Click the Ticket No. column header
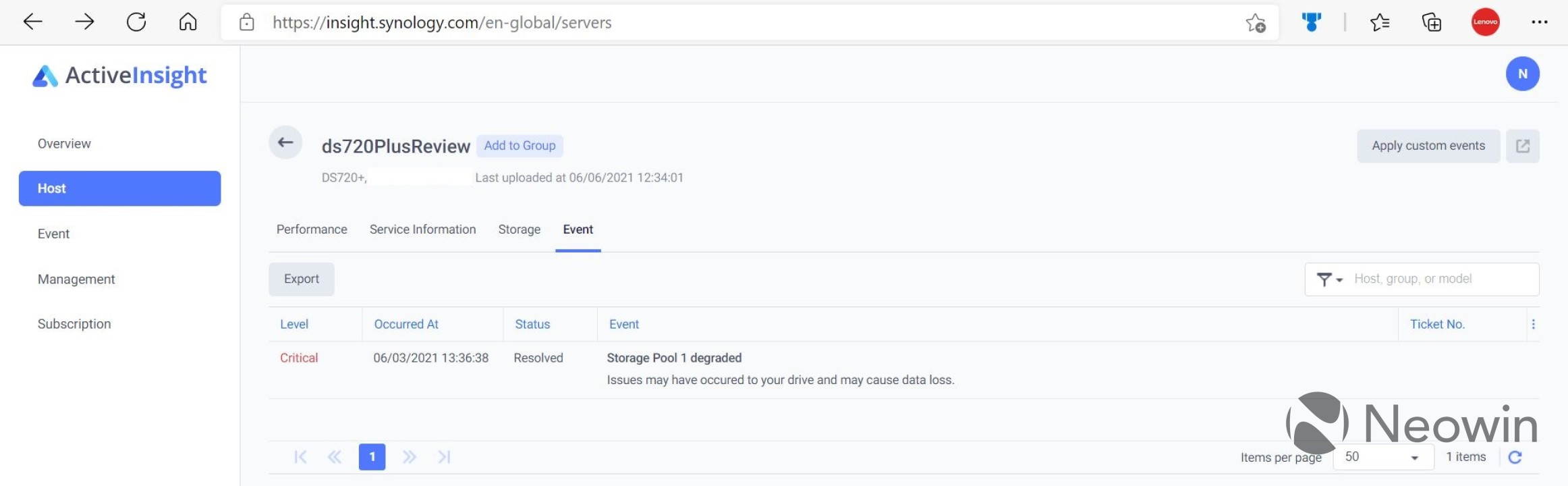The height and width of the screenshot is (486, 1568). (1437, 324)
